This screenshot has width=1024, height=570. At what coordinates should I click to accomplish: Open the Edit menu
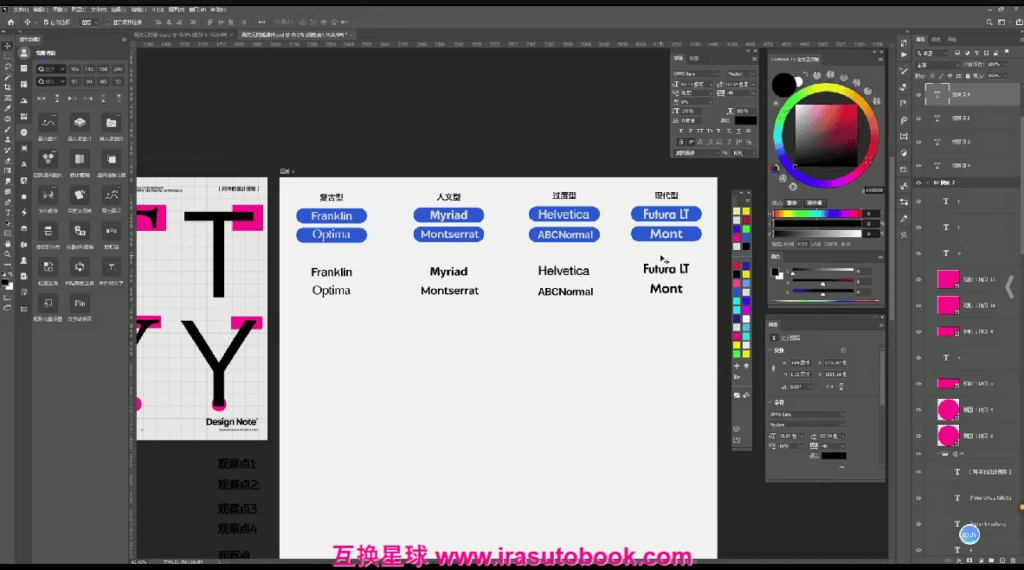click(40, 10)
